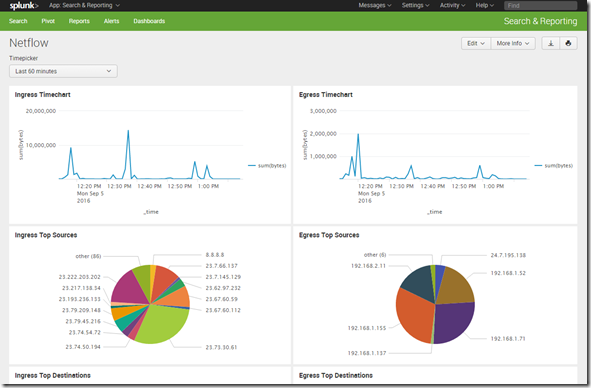Screen dimensions: 591x388
Task: Go to the Pivot tab
Action: coord(48,21)
